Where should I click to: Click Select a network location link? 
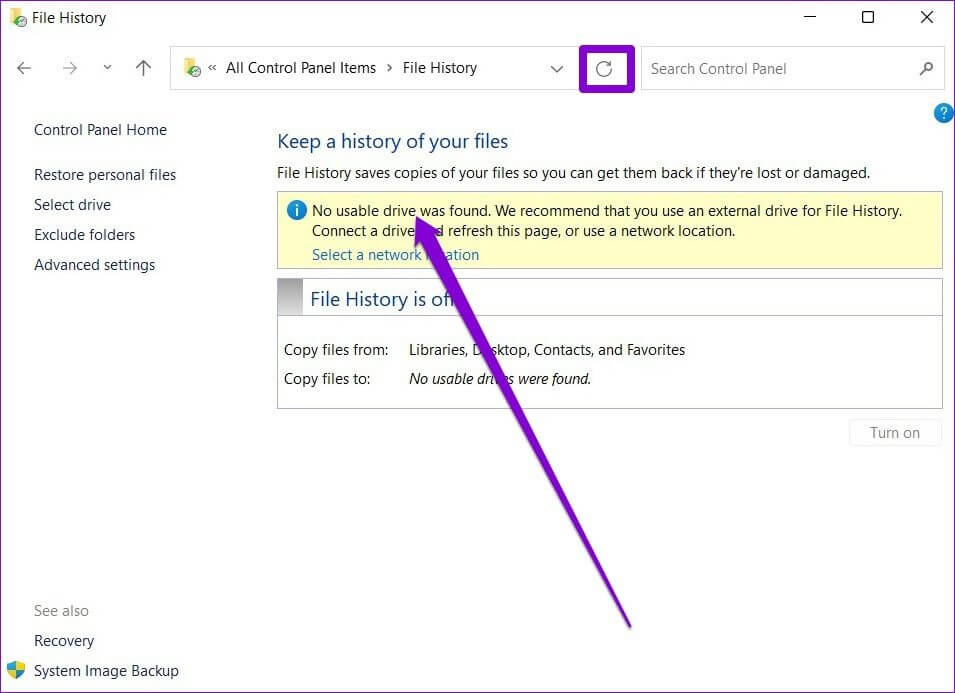pos(395,255)
